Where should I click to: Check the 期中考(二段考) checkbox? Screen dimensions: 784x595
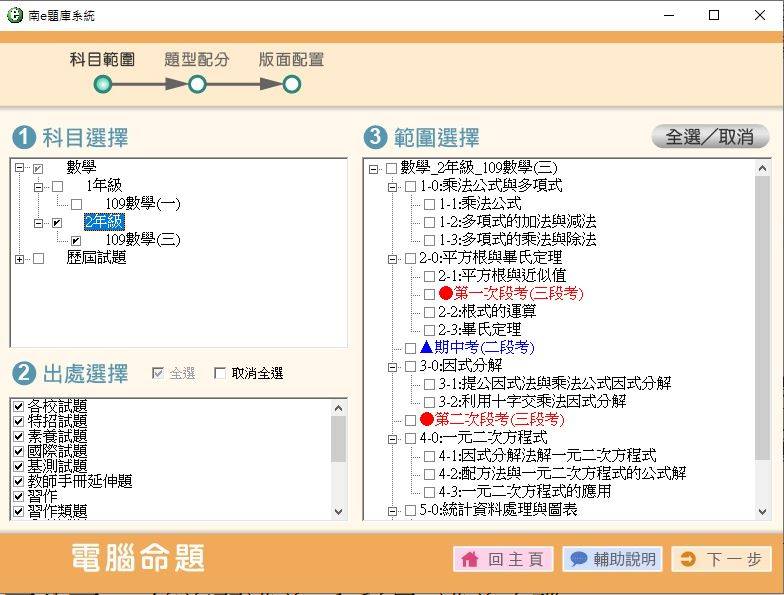coord(410,348)
